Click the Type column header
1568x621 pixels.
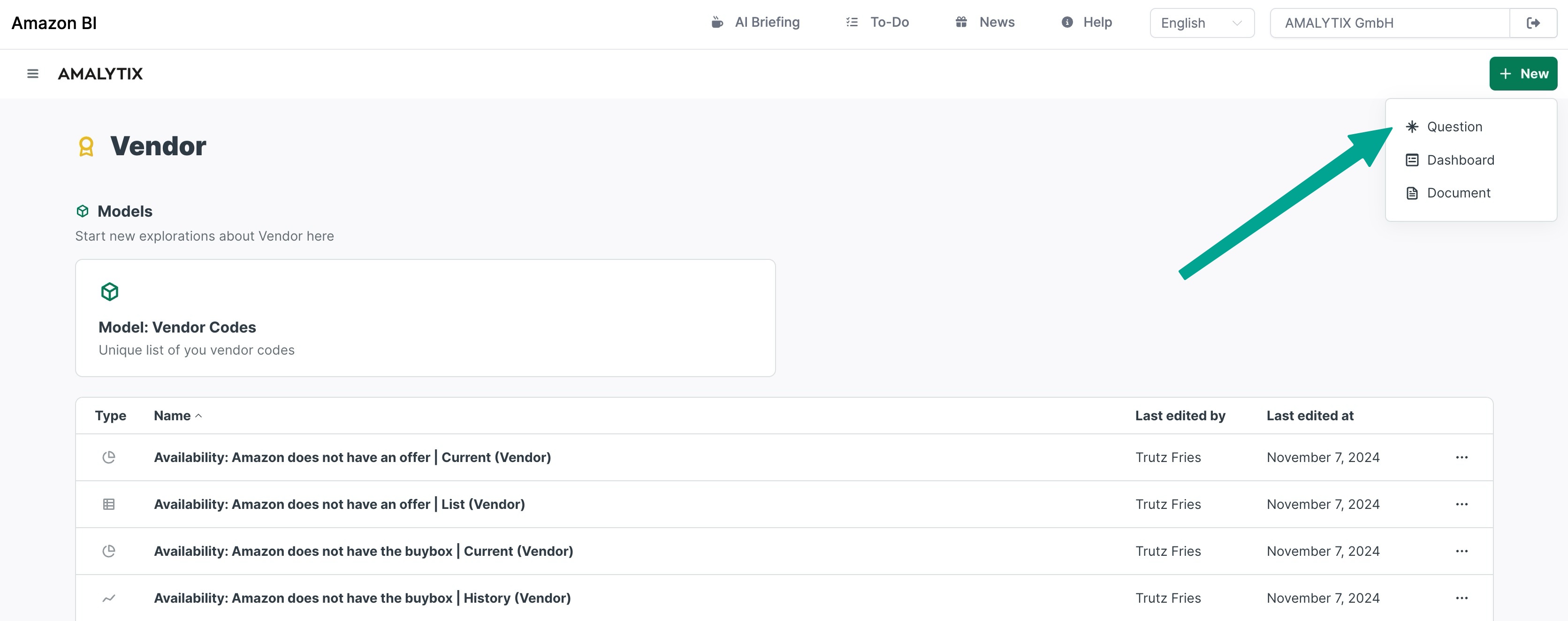click(x=111, y=416)
